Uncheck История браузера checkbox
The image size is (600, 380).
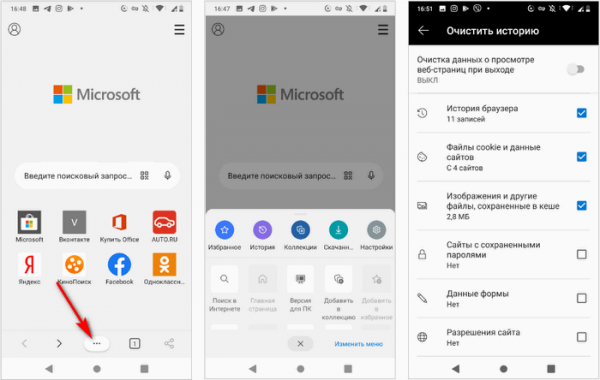click(x=582, y=113)
